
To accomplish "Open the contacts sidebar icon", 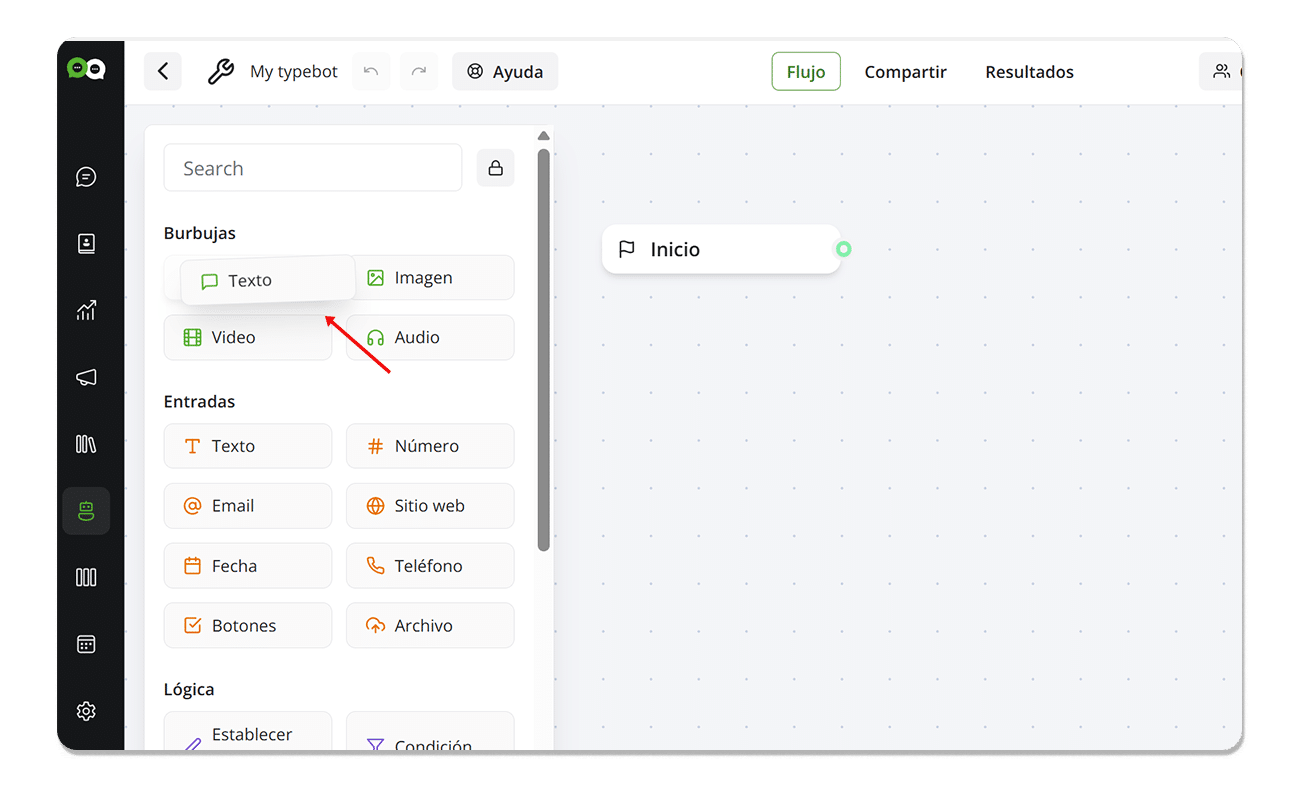I will pos(86,244).
